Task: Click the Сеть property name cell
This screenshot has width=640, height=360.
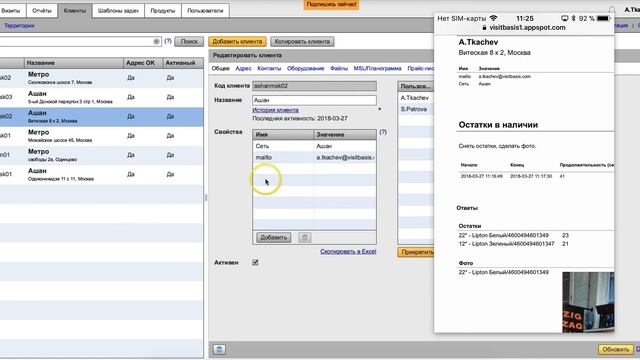Action: [x=283, y=146]
